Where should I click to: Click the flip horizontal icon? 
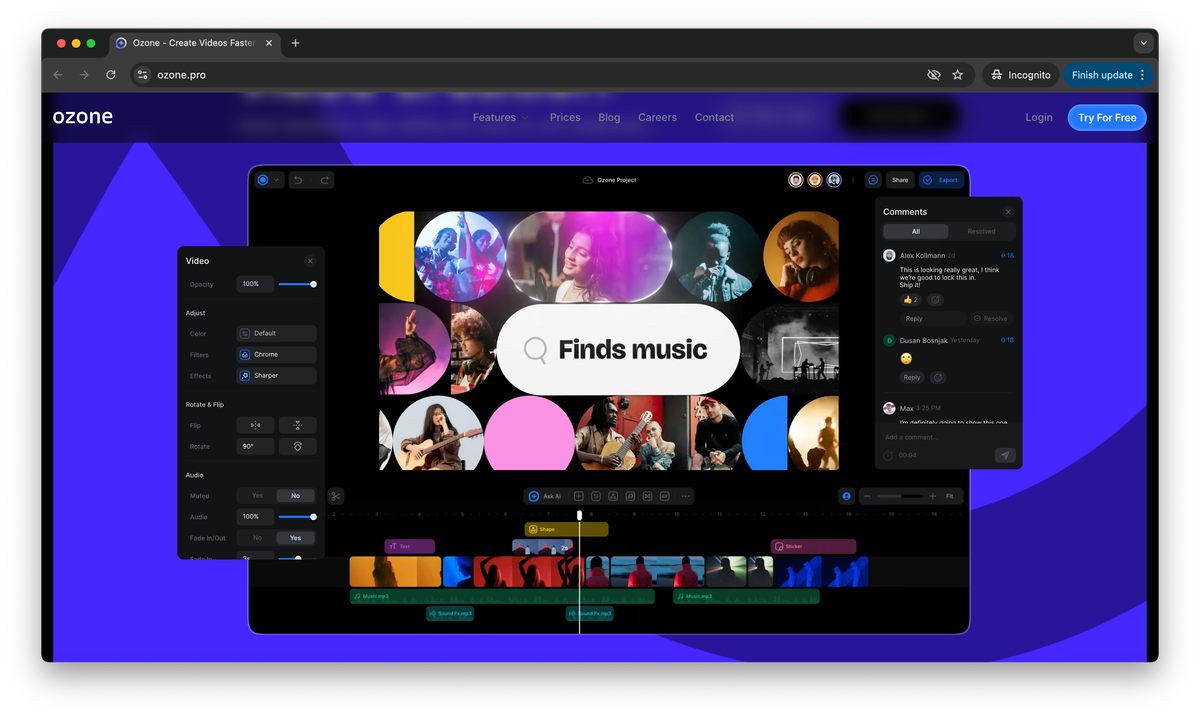pyautogui.click(x=255, y=425)
